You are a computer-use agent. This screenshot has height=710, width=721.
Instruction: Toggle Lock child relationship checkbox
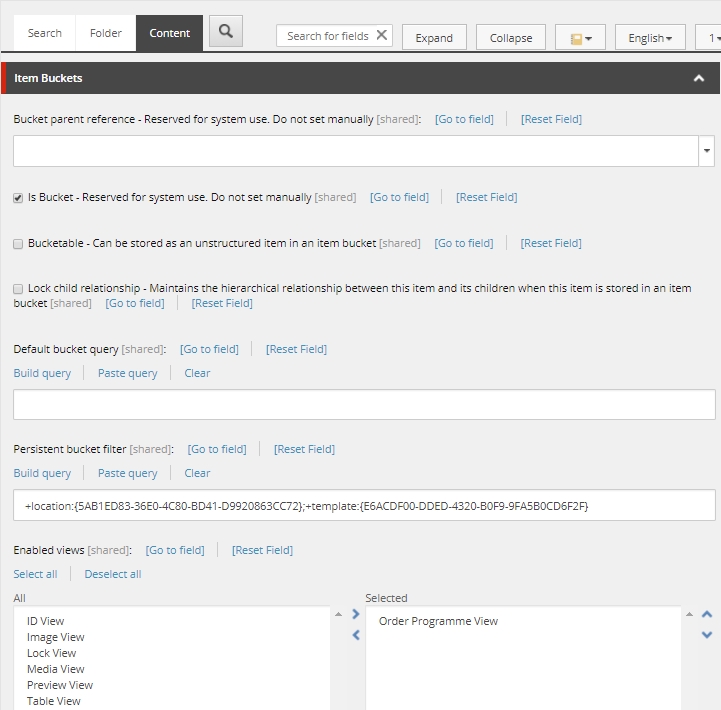point(18,289)
